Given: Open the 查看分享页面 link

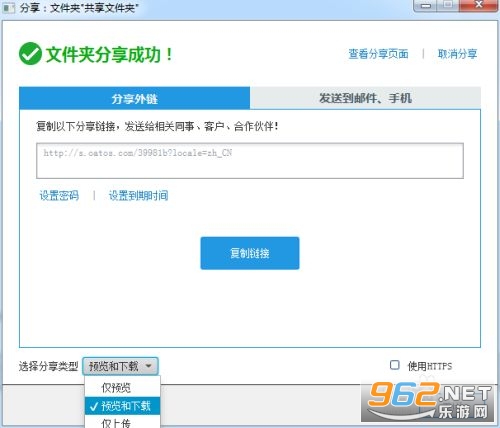Looking at the screenshot, I should pos(378,54).
